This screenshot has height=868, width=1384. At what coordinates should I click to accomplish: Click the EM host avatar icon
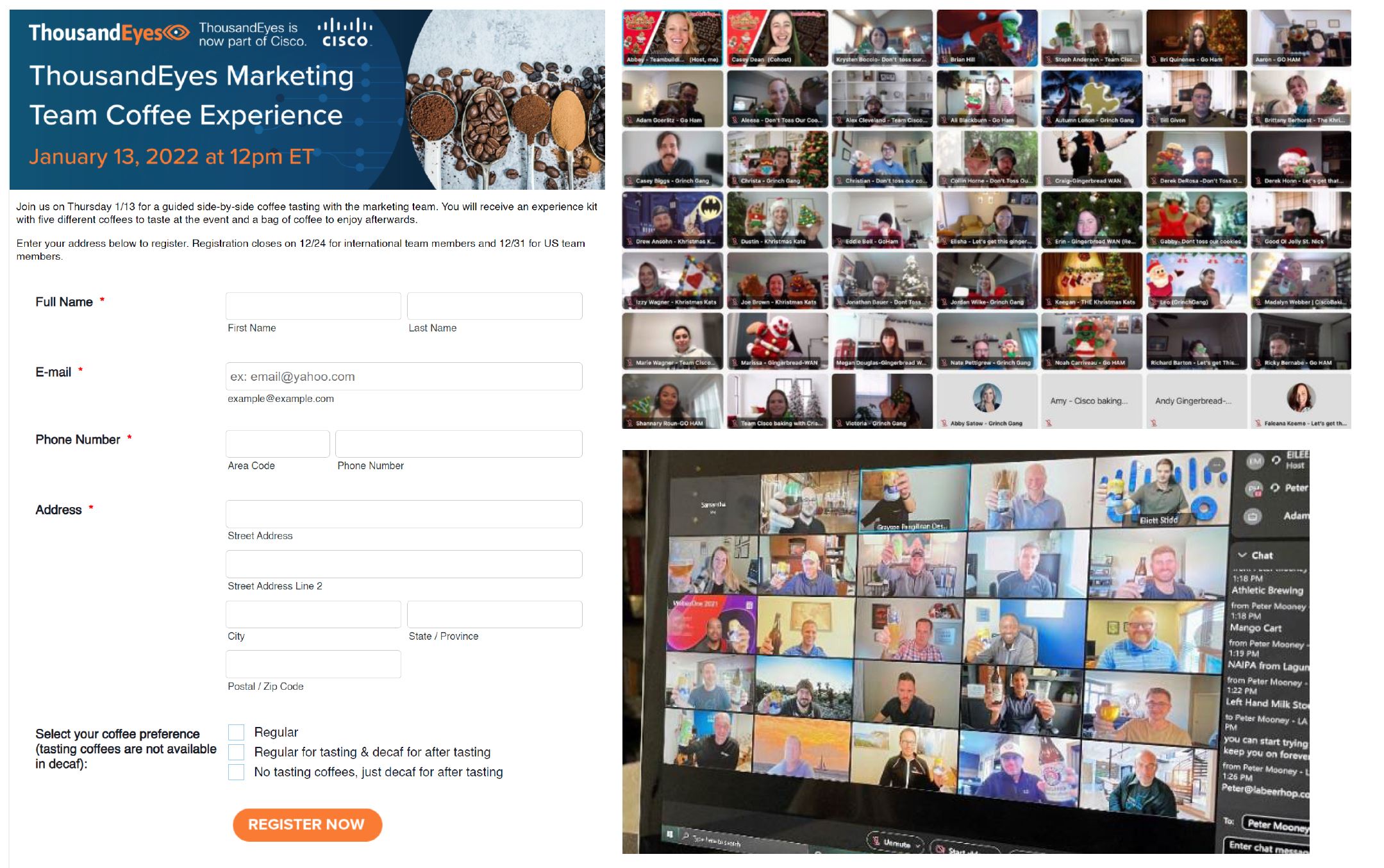point(1255,461)
